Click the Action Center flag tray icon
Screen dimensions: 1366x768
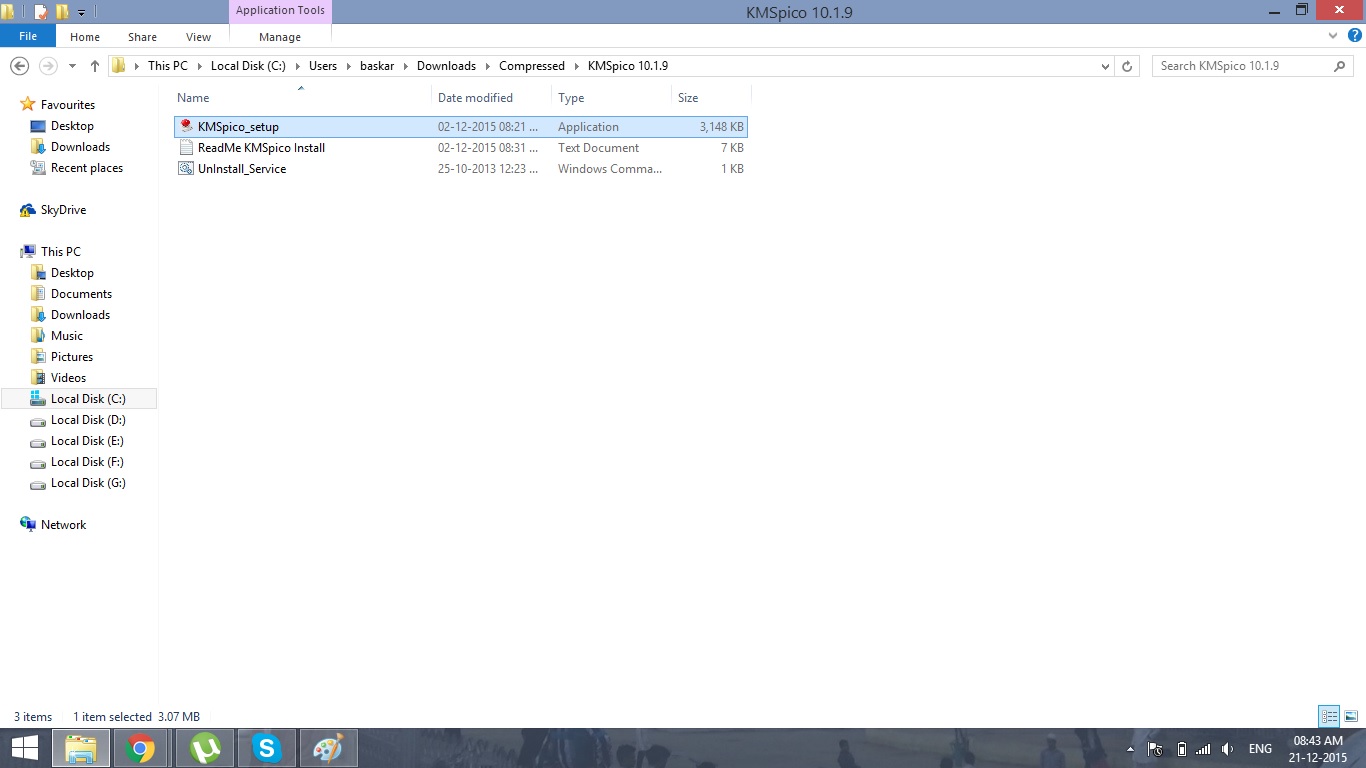tap(1155, 749)
